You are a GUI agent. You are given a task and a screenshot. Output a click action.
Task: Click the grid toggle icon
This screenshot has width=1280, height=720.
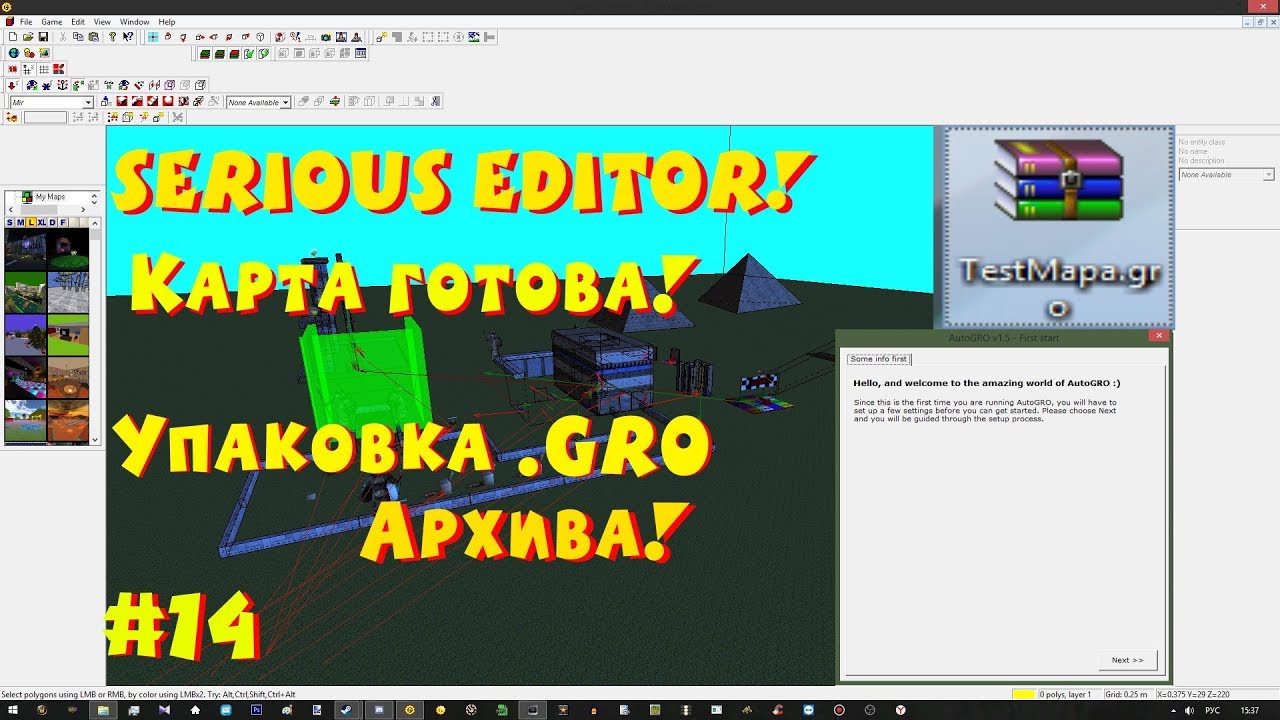43,69
